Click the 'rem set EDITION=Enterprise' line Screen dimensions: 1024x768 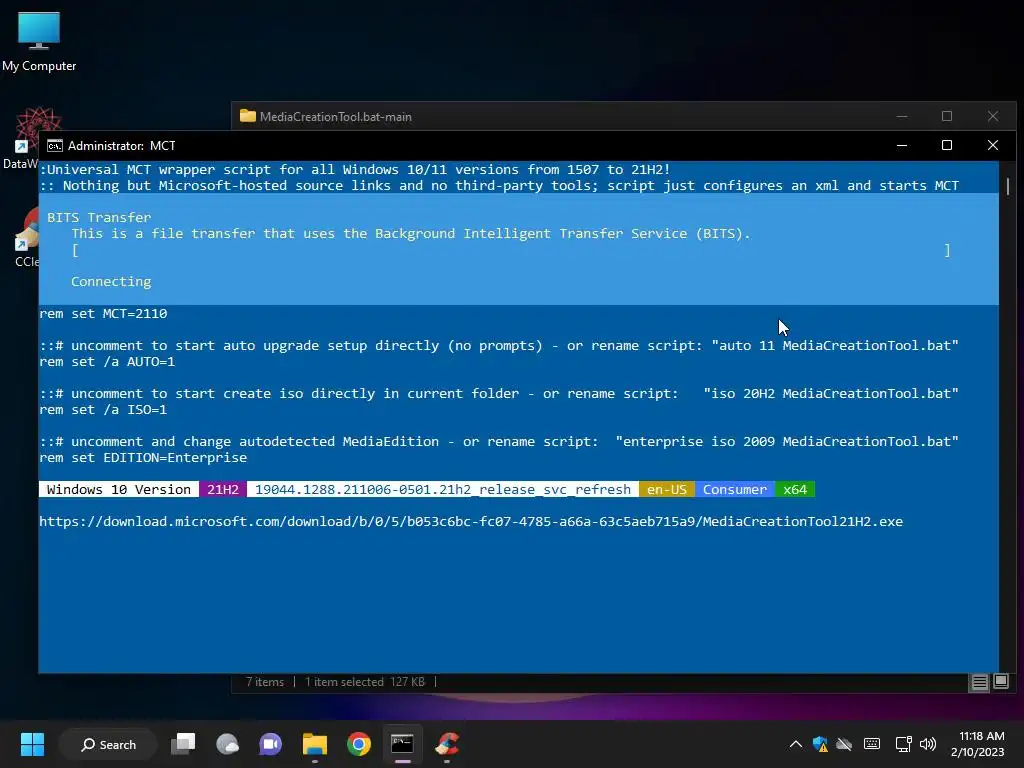tap(143, 458)
